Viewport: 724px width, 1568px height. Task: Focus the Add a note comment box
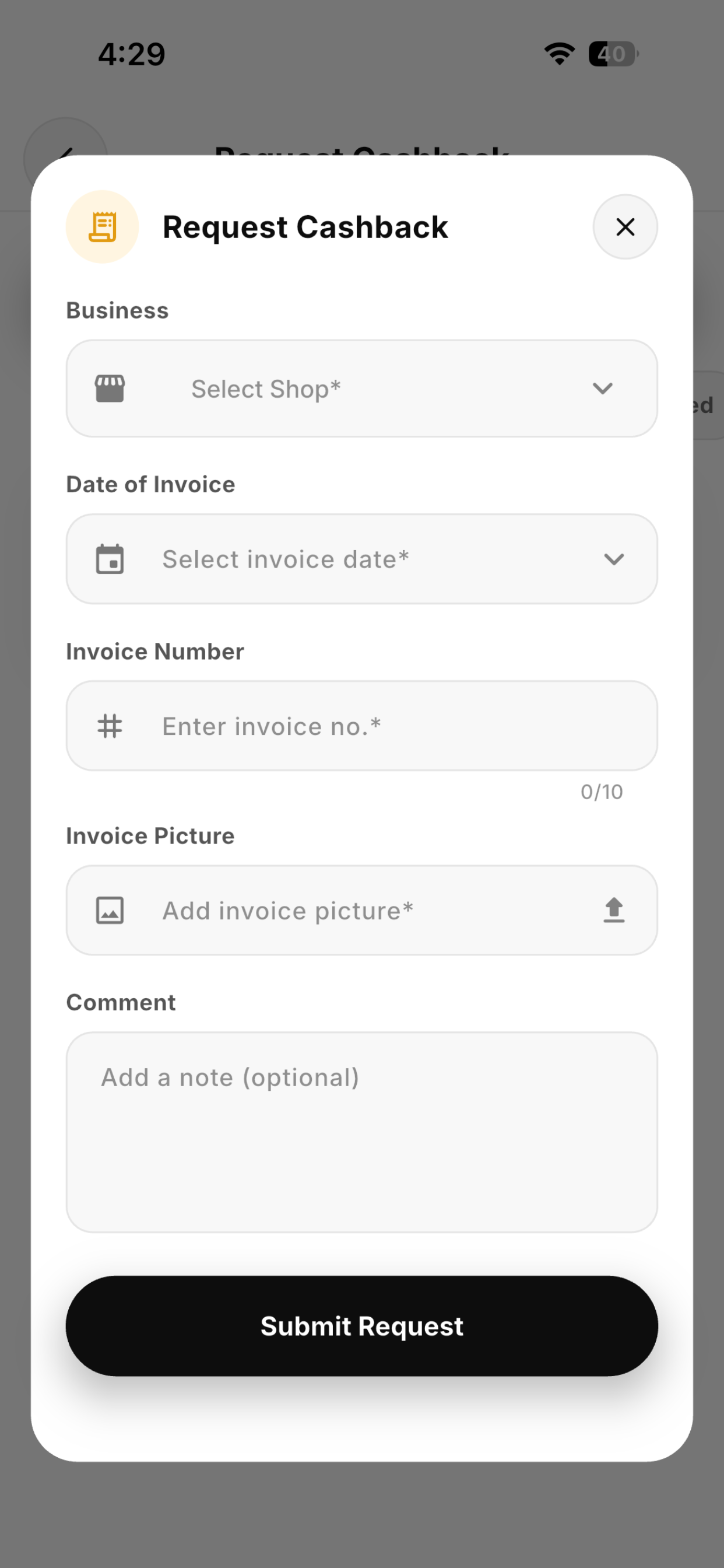pos(362,1132)
